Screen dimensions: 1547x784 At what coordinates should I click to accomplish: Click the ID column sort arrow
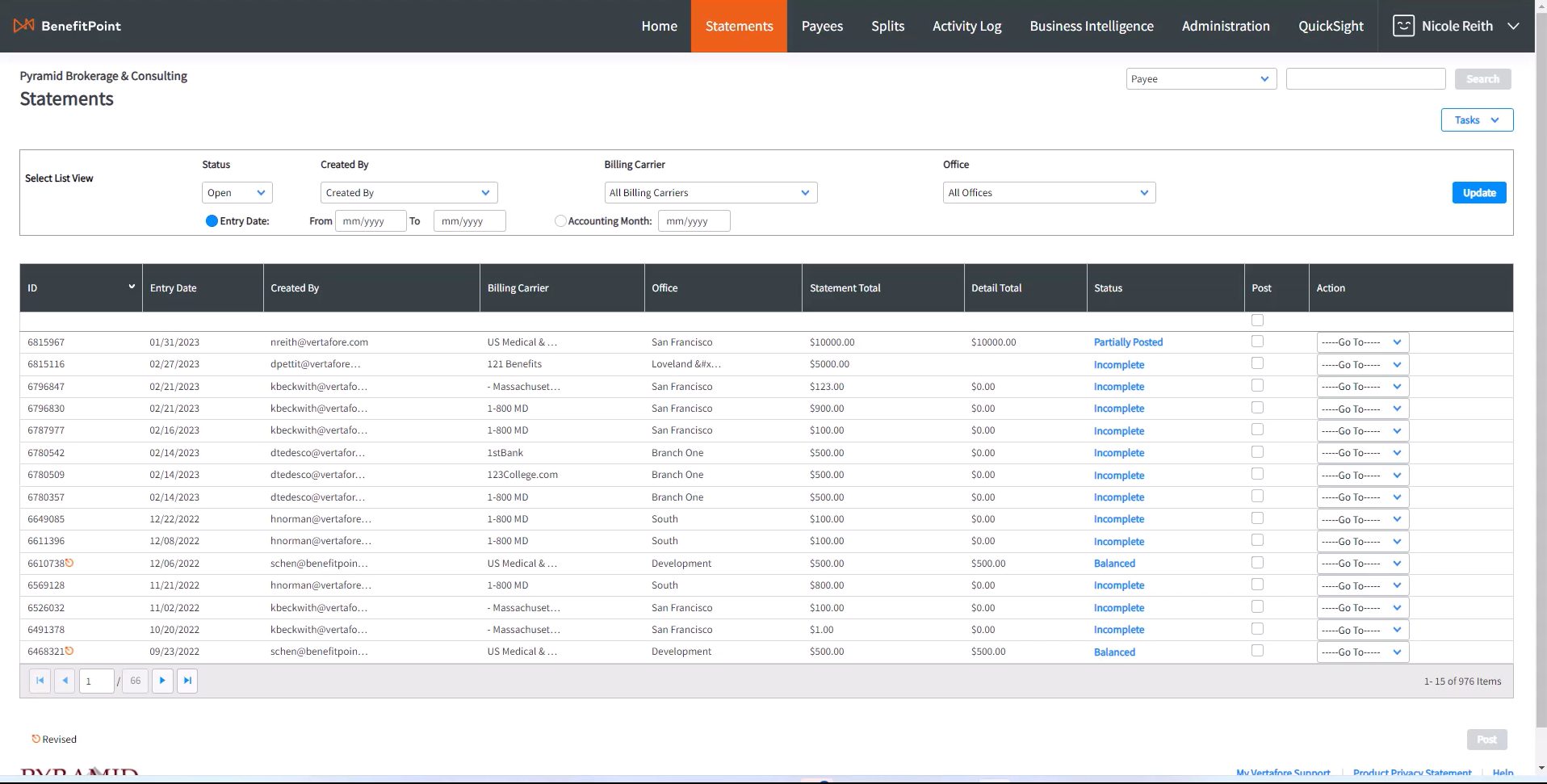point(132,287)
